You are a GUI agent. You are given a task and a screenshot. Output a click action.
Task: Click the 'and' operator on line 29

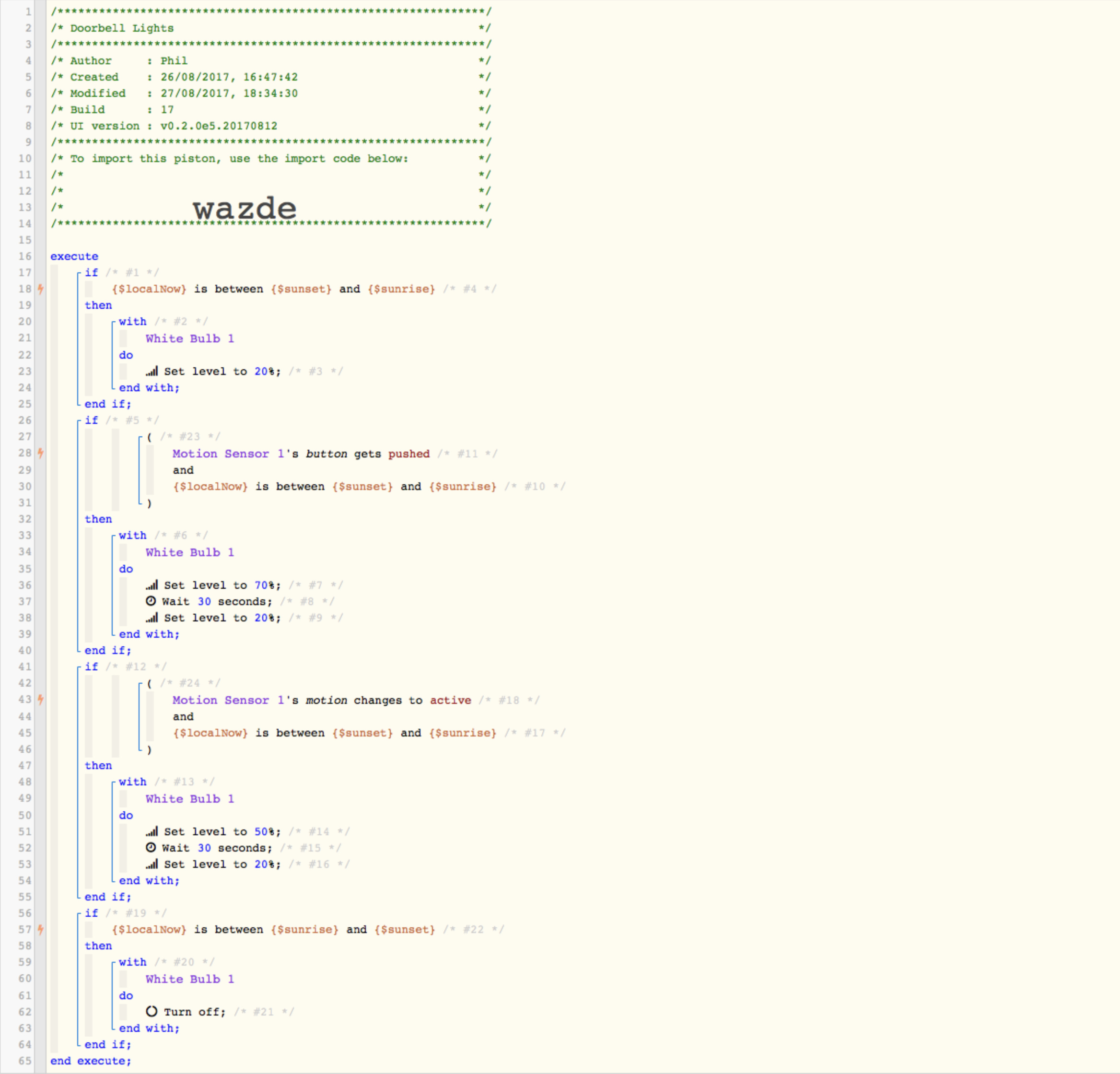[x=184, y=470]
